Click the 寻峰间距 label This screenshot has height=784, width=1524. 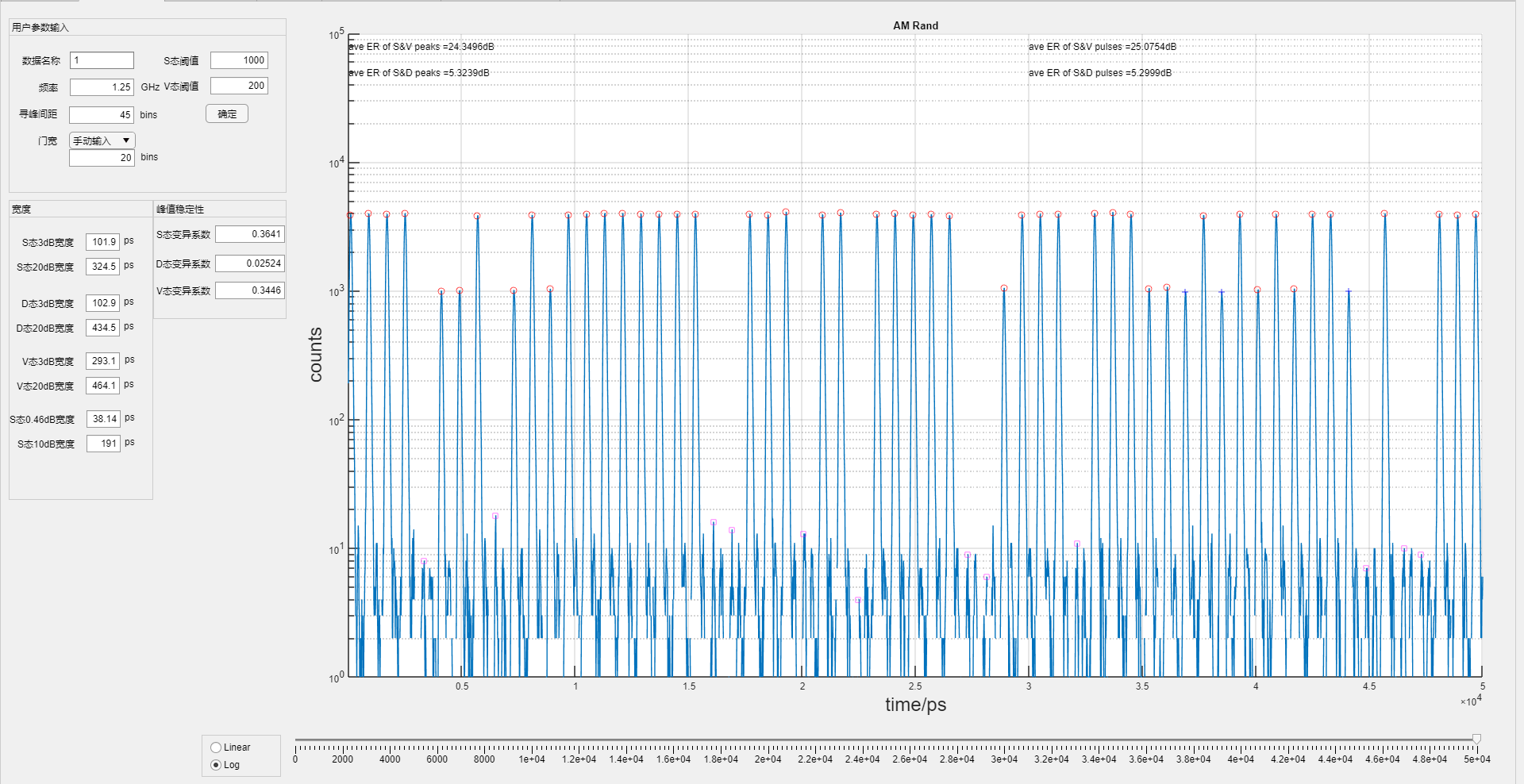click(x=38, y=114)
